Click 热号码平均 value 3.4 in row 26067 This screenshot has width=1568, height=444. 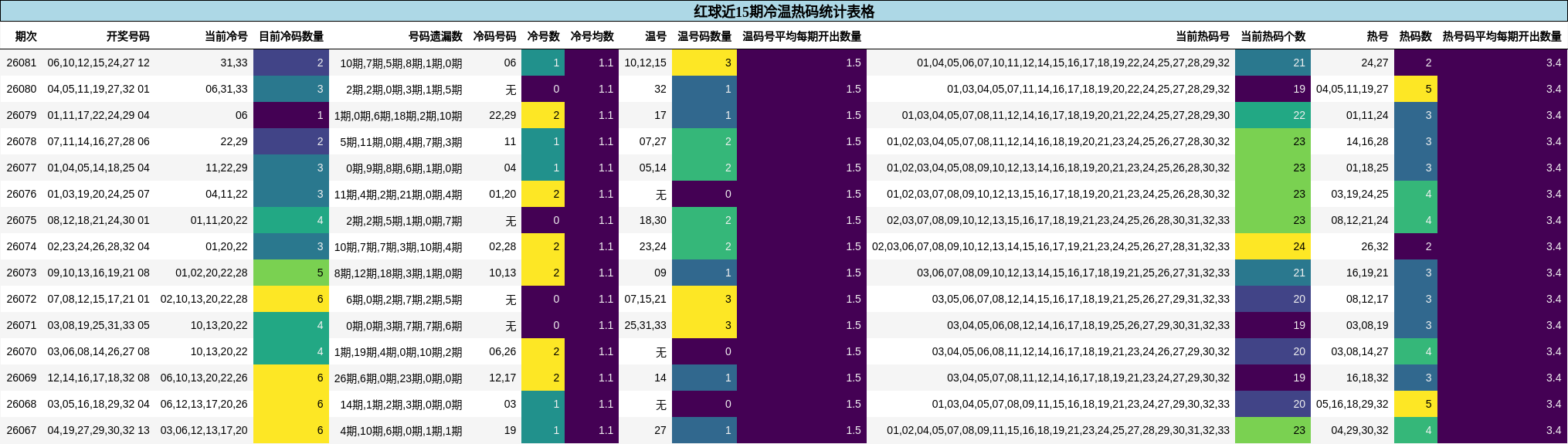coord(1502,430)
